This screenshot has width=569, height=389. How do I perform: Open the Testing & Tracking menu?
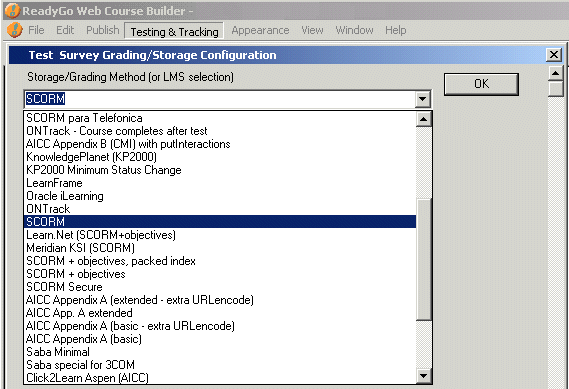point(174,31)
